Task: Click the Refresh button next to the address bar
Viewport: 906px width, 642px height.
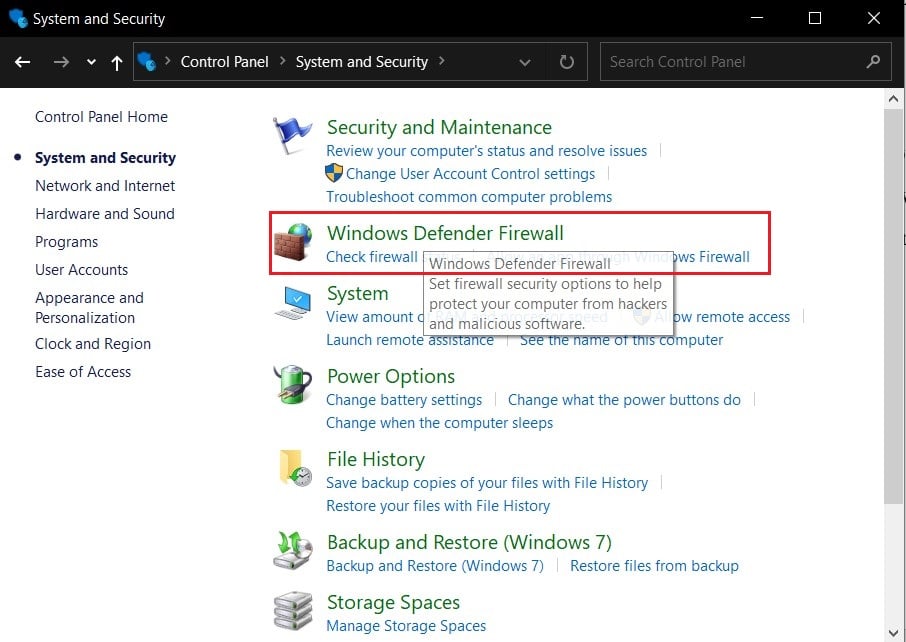Action: pos(566,61)
